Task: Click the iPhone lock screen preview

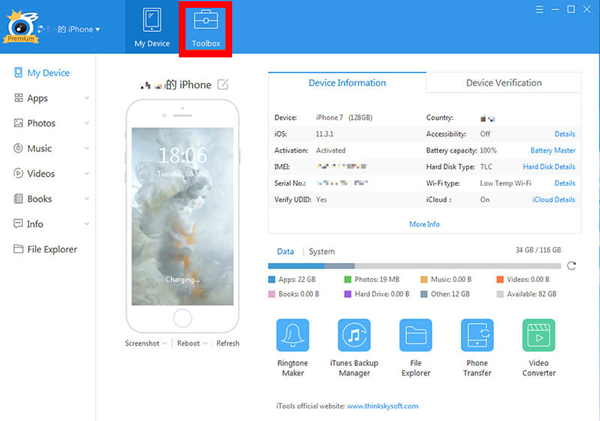Action: (x=183, y=216)
